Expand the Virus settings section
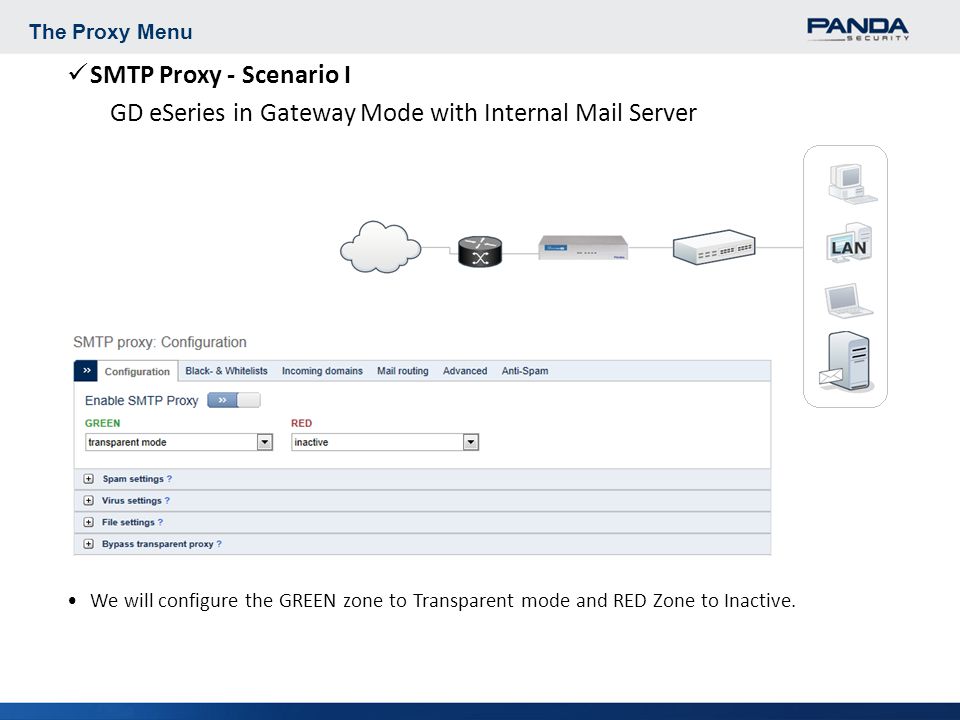Viewport: 960px width, 720px height. (x=88, y=501)
